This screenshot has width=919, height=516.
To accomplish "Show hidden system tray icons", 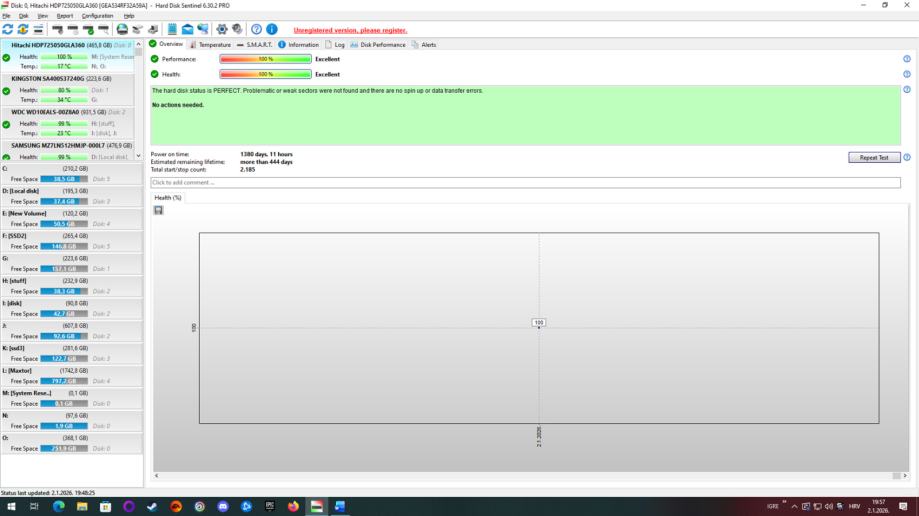I will (x=794, y=506).
